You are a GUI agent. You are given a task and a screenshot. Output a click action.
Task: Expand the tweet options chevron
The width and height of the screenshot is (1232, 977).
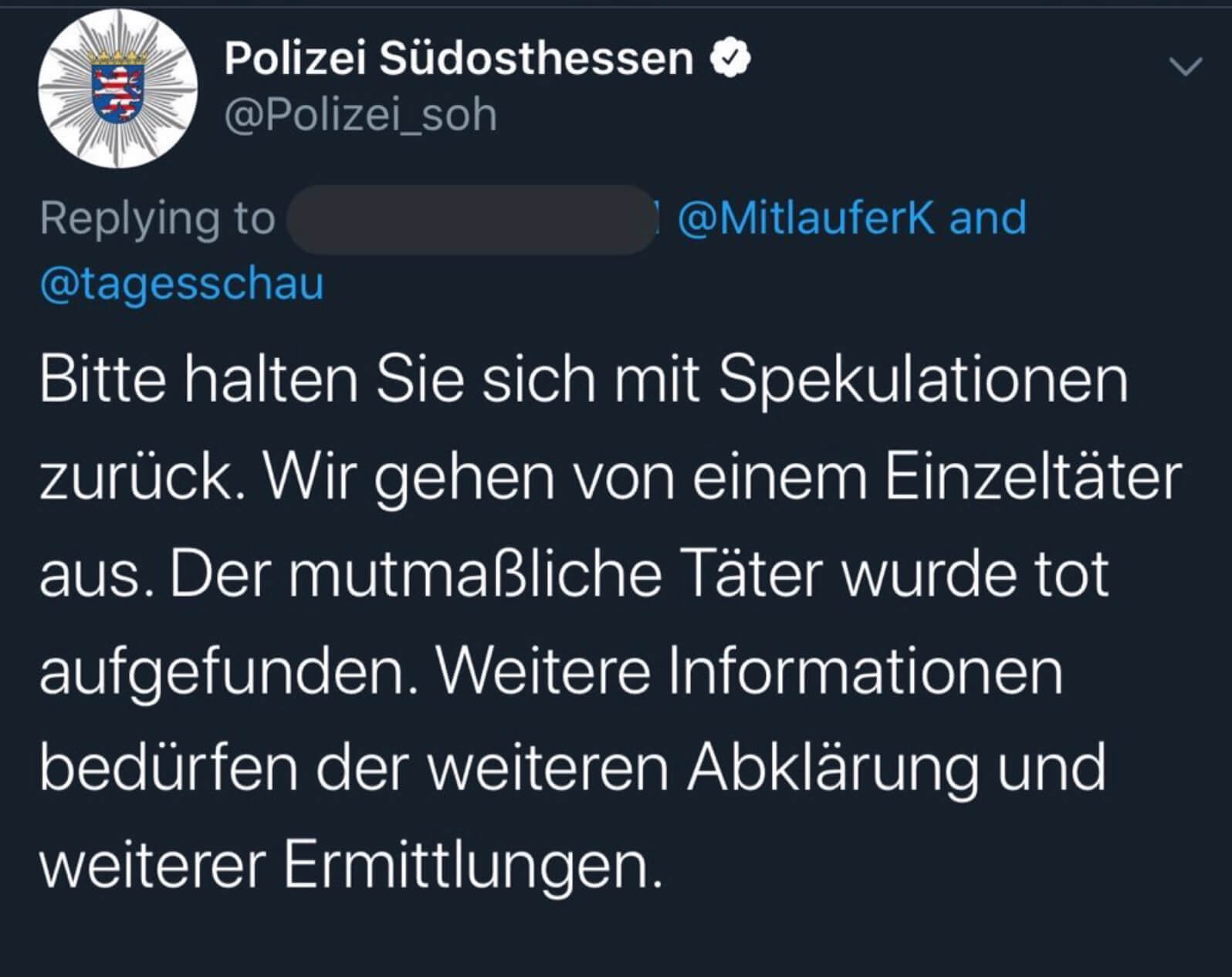1185,67
